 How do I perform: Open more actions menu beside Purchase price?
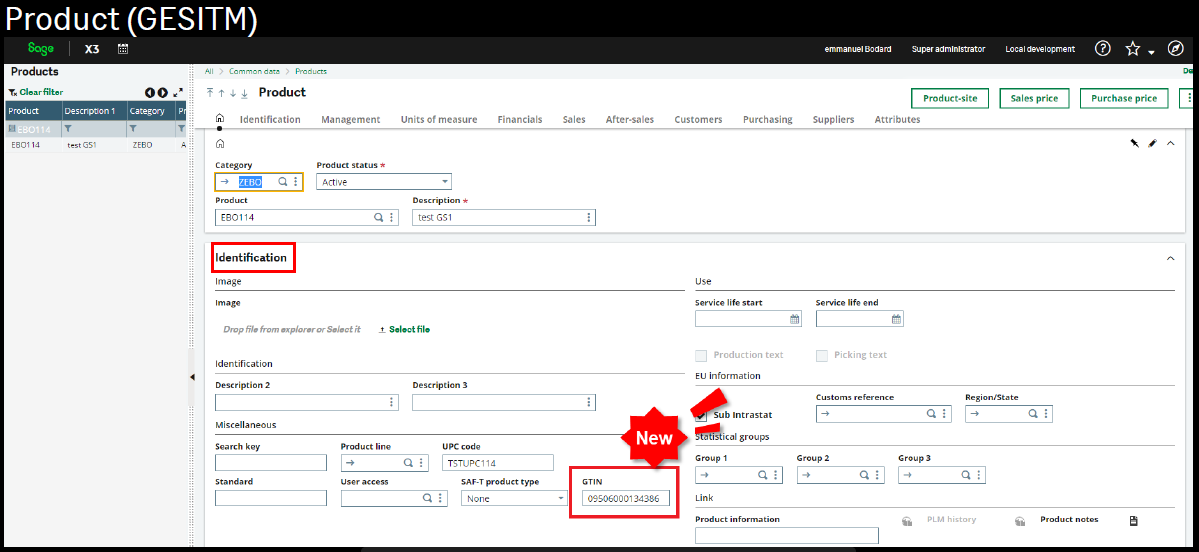(1189, 98)
